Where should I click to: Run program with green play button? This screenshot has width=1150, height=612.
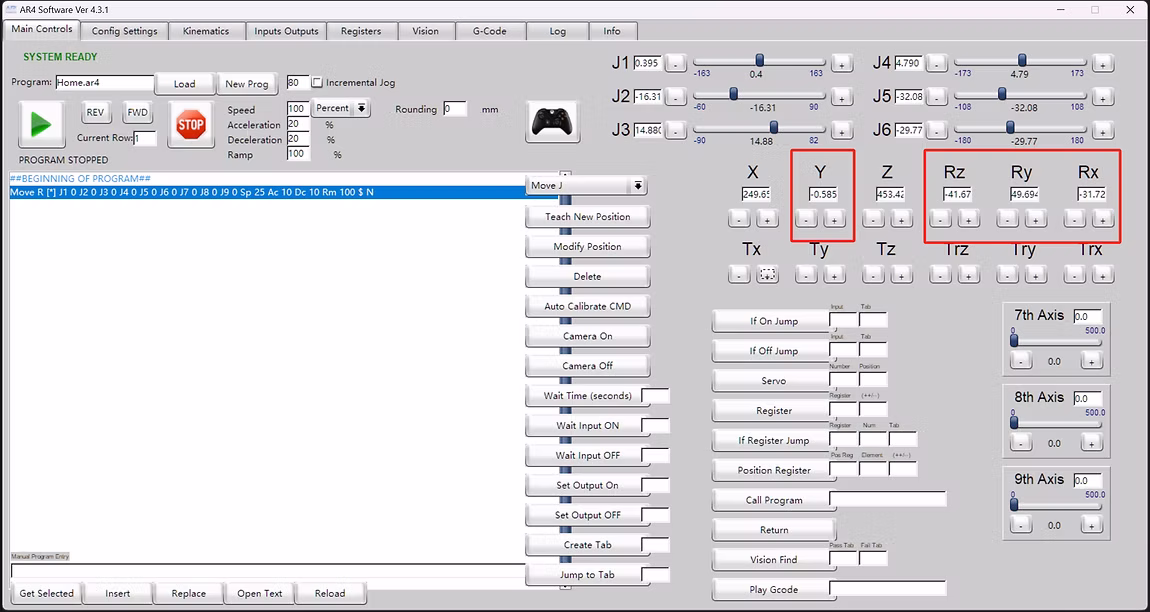pyautogui.click(x=41, y=125)
